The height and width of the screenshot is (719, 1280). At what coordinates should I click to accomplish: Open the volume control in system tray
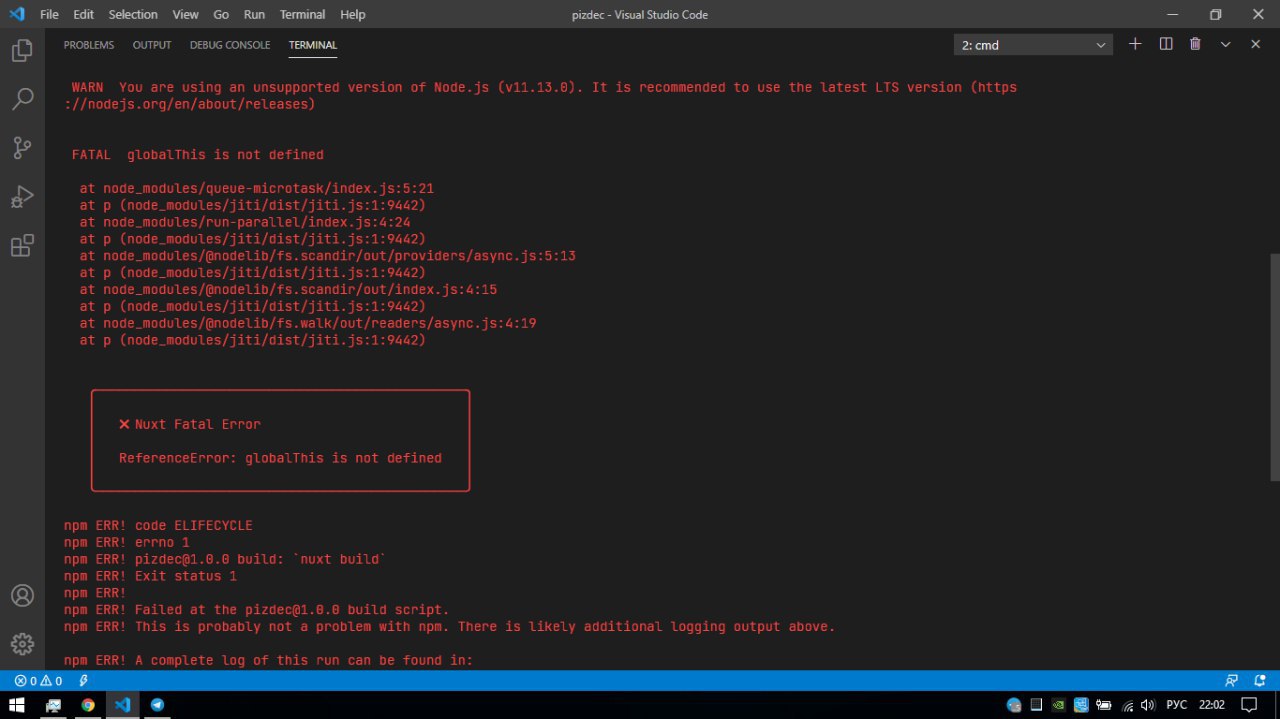(x=1147, y=704)
